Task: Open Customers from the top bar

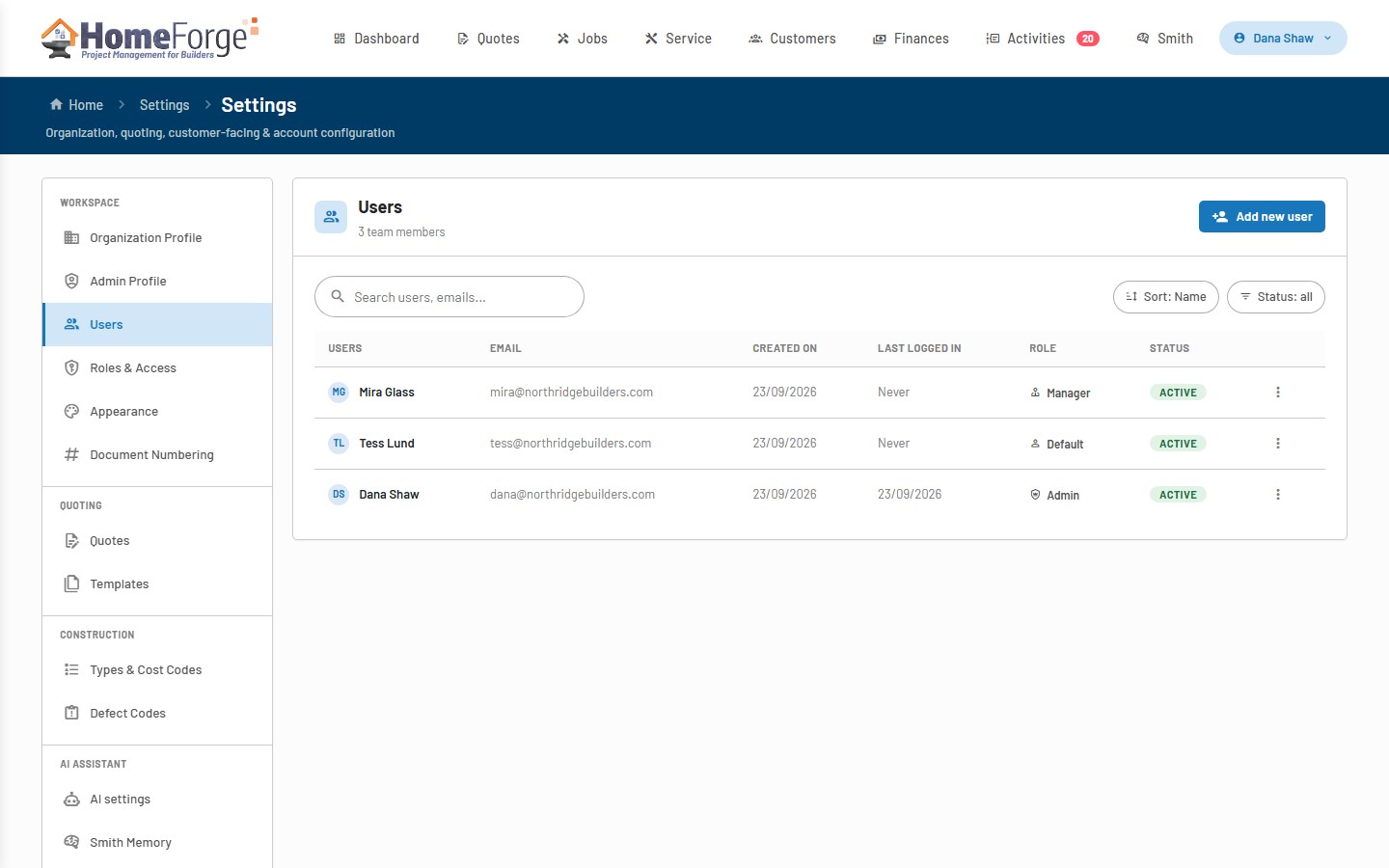Action: click(x=792, y=39)
